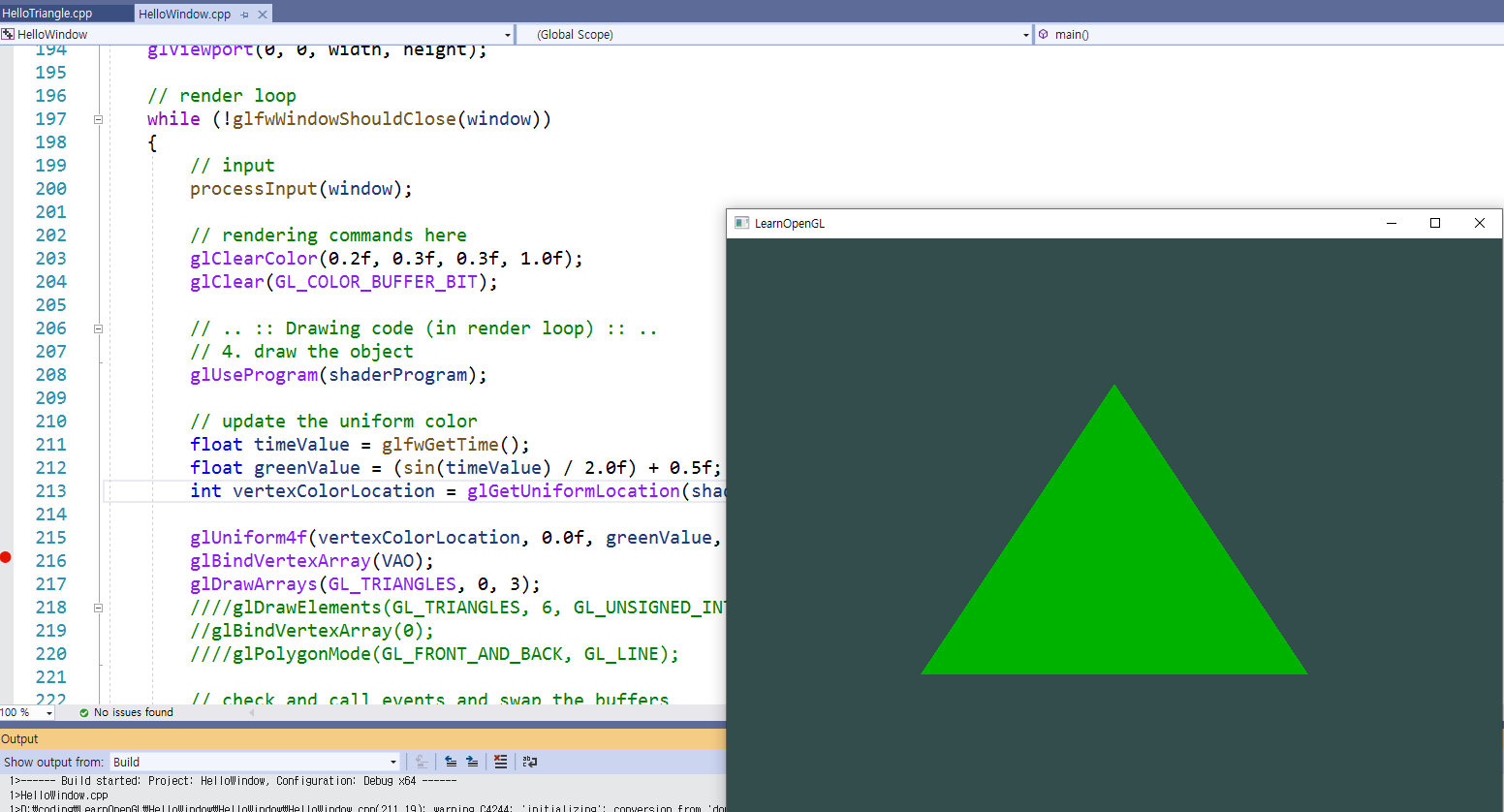Viewport: 1504px width, 812px height.
Task: Open the Show output from Build dropdown
Action: (x=254, y=762)
